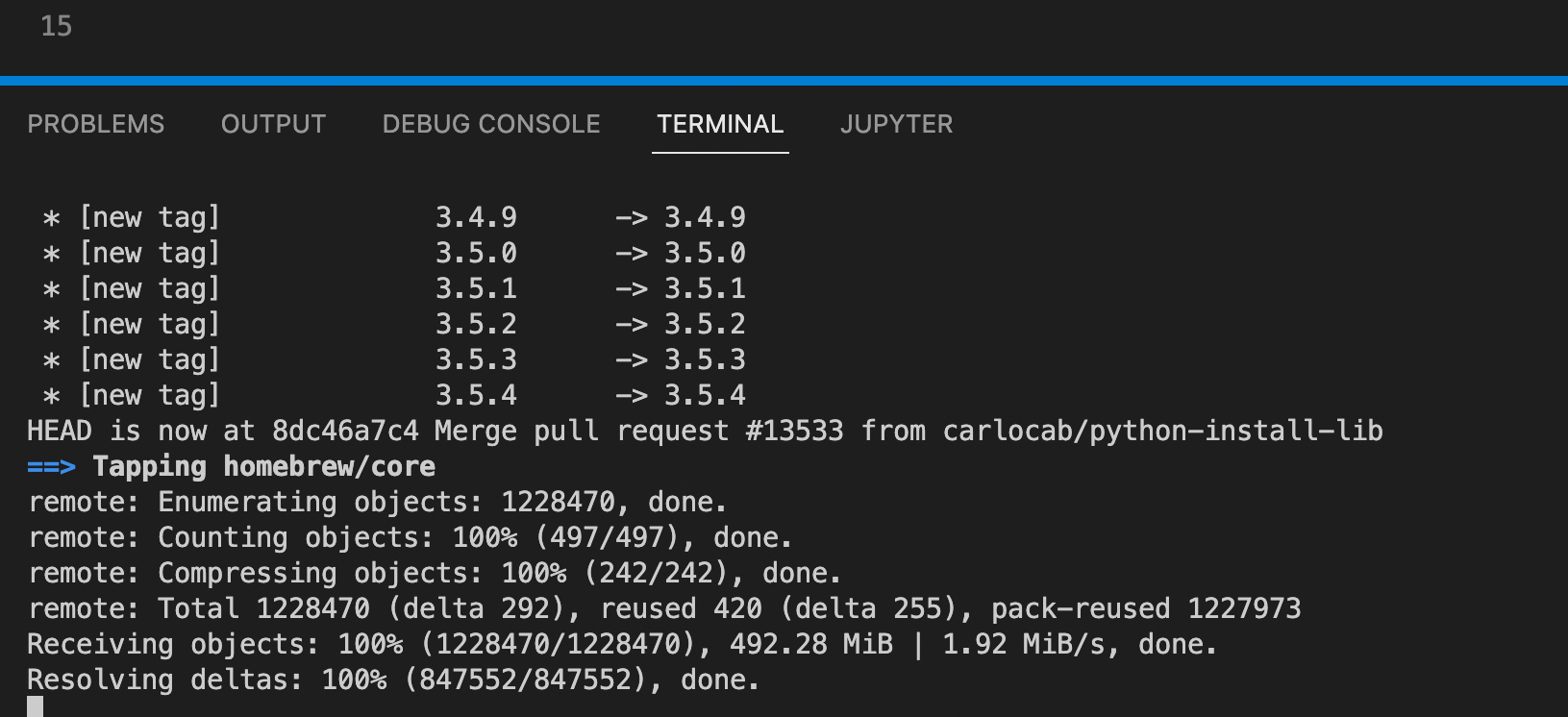Viewport: 1568px width, 717px height.
Task: Click the number 15 in the editor
Action: [58, 27]
